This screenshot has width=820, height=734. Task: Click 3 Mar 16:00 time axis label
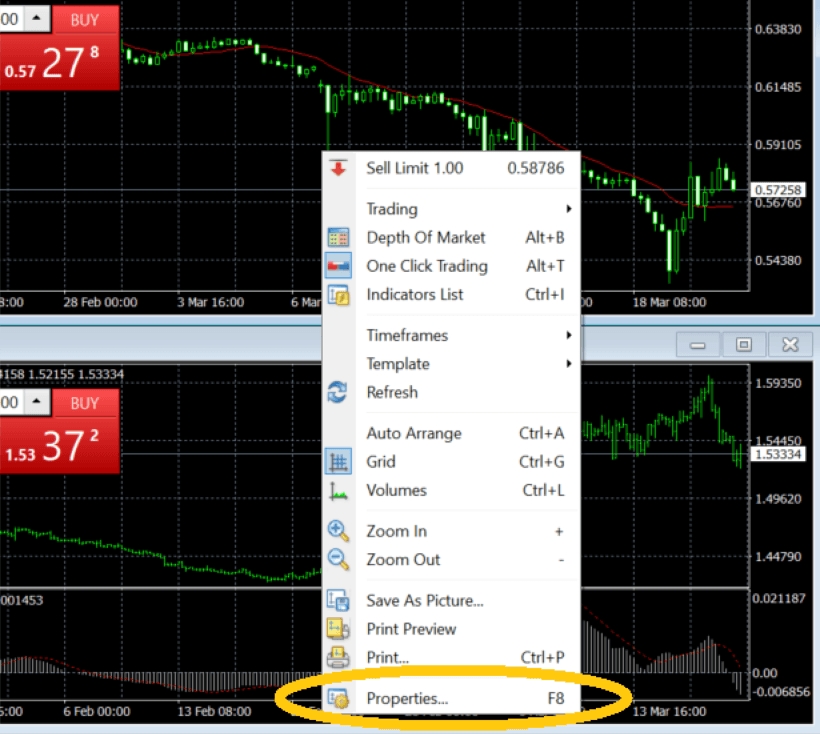[x=210, y=302]
